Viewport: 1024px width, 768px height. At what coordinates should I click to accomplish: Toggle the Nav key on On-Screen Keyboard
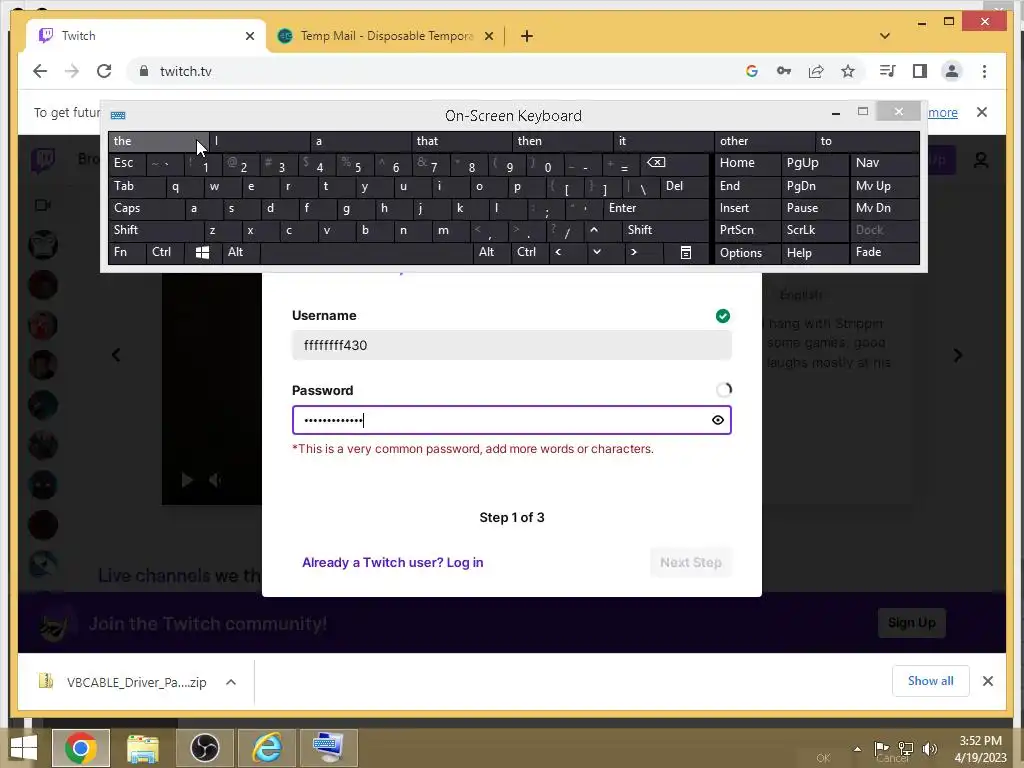point(884,163)
